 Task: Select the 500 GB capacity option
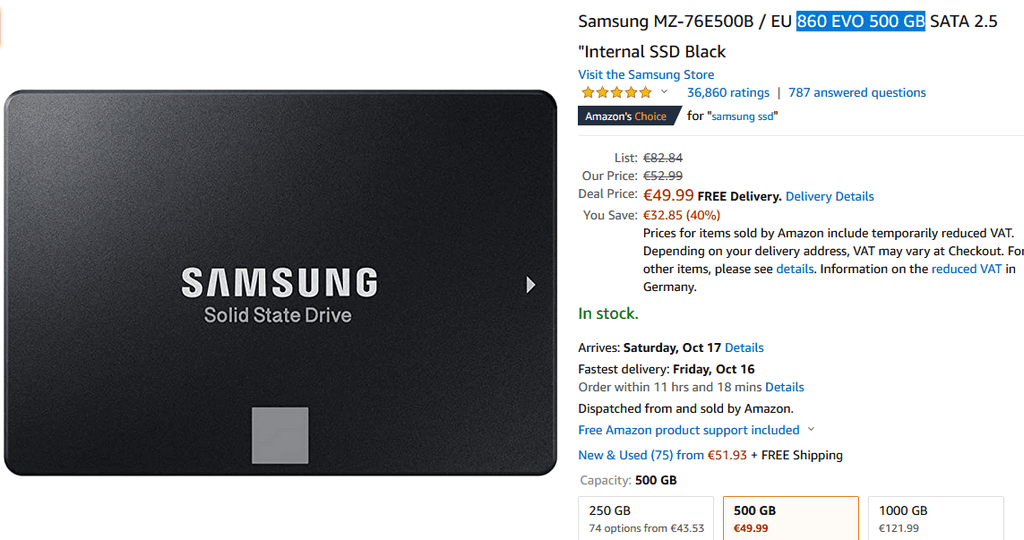(791, 518)
